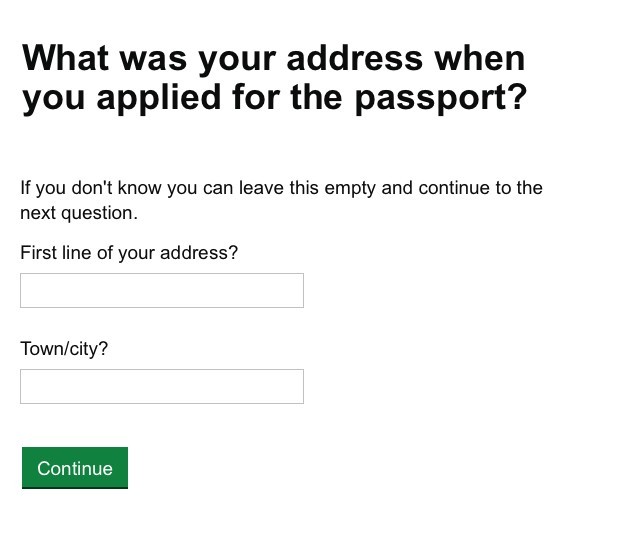Click the "First line of your address?" label
The height and width of the screenshot is (545, 617).
point(129,253)
